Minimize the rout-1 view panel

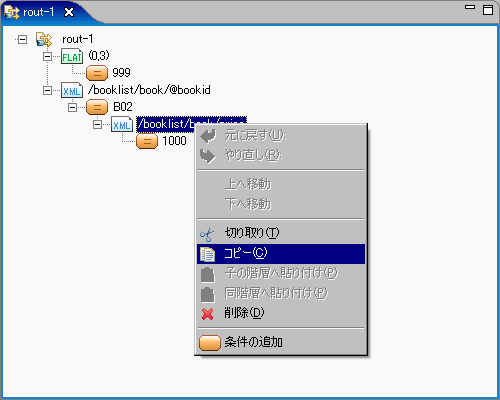coord(470,7)
